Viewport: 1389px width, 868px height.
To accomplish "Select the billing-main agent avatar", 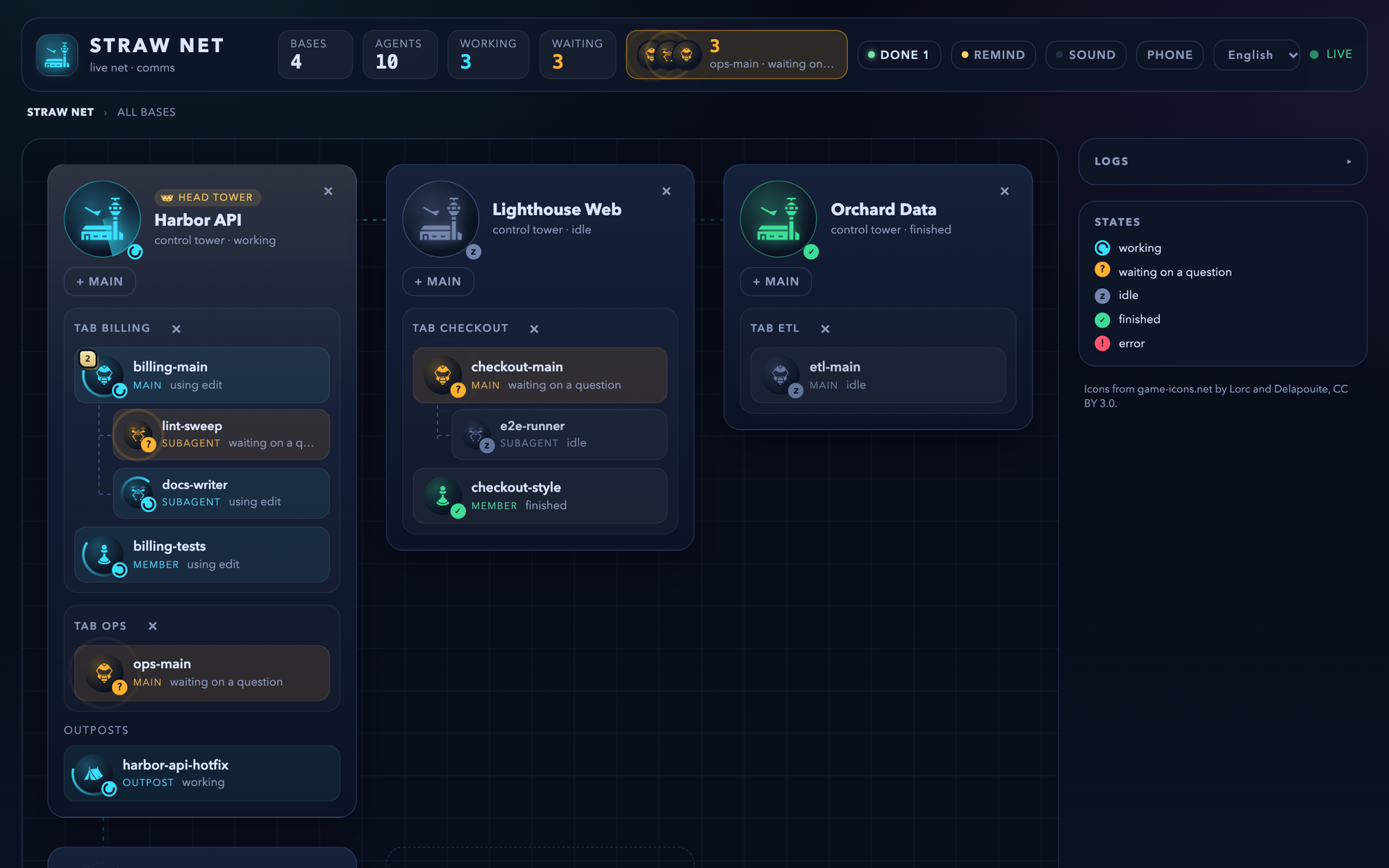I will coord(104,375).
